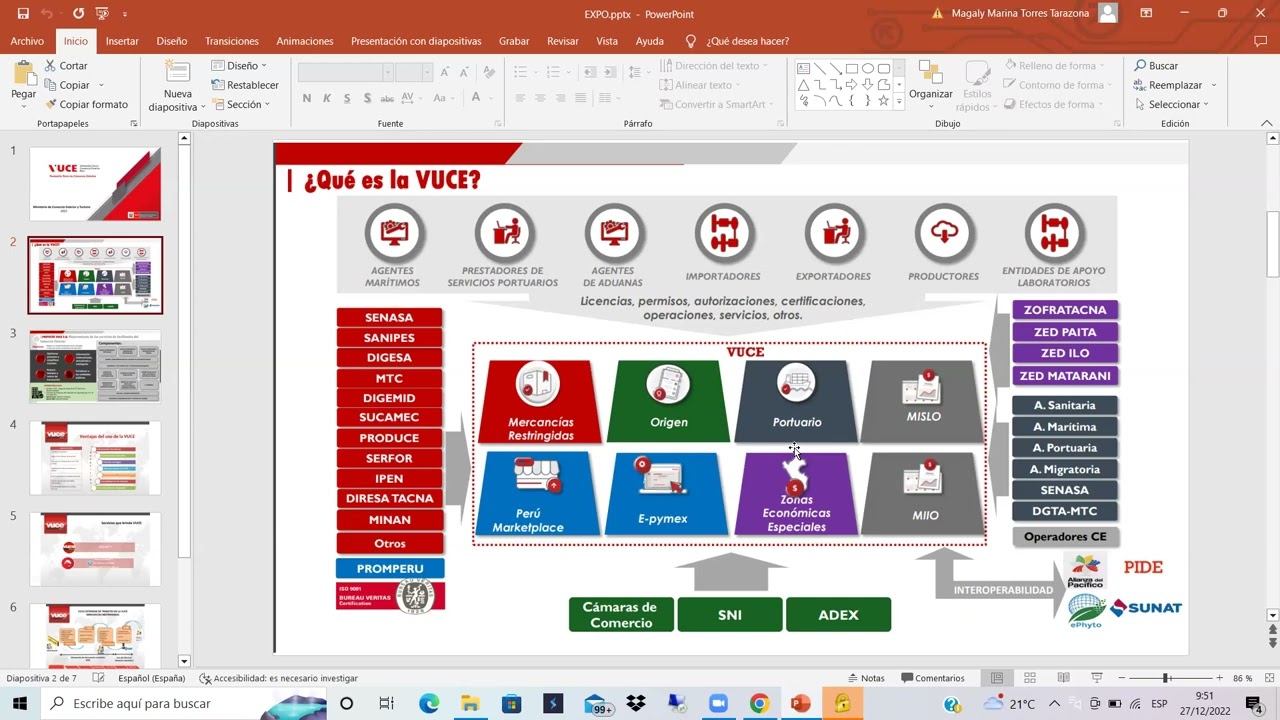This screenshot has width=1280, height=720.
Task: Collapse the ribbon with the chevron
Action: (x=1268, y=124)
